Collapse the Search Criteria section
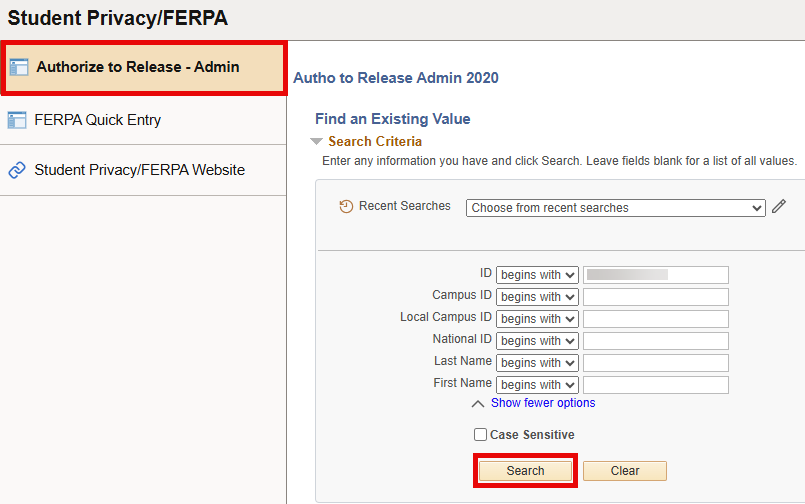The image size is (805, 504). pyautogui.click(x=317, y=142)
